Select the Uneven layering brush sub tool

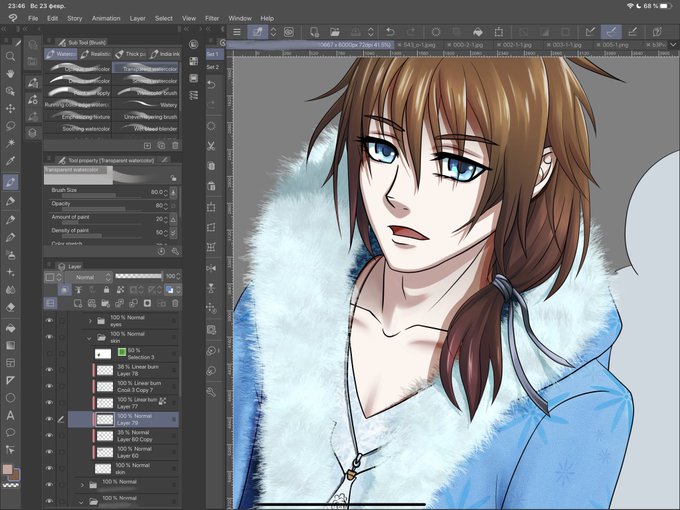point(145,117)
